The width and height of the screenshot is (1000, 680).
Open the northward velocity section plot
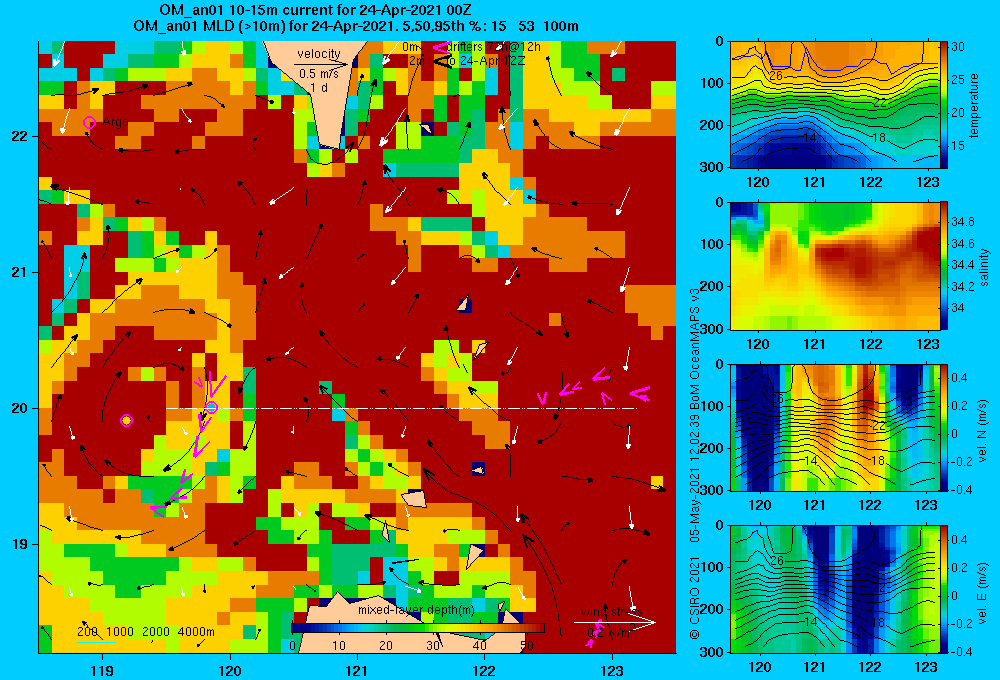[834, 427]
